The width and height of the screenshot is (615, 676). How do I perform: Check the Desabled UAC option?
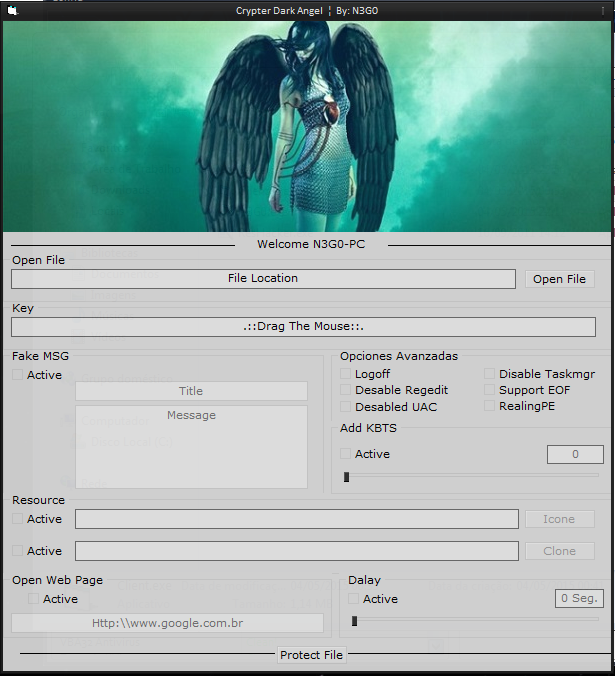345,407
